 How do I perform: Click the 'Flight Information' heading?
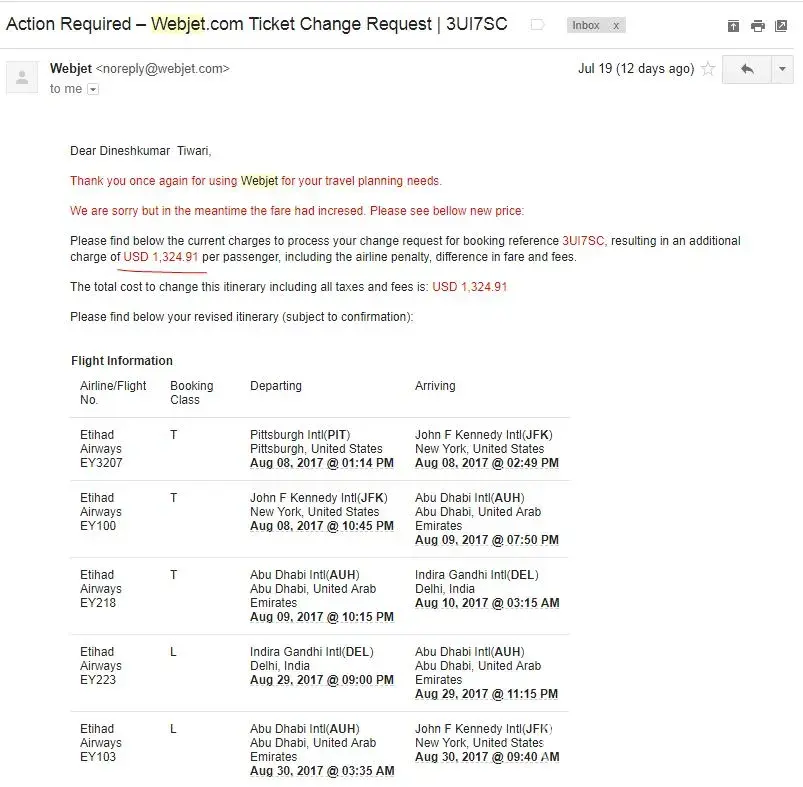click(x=122, y=360)
